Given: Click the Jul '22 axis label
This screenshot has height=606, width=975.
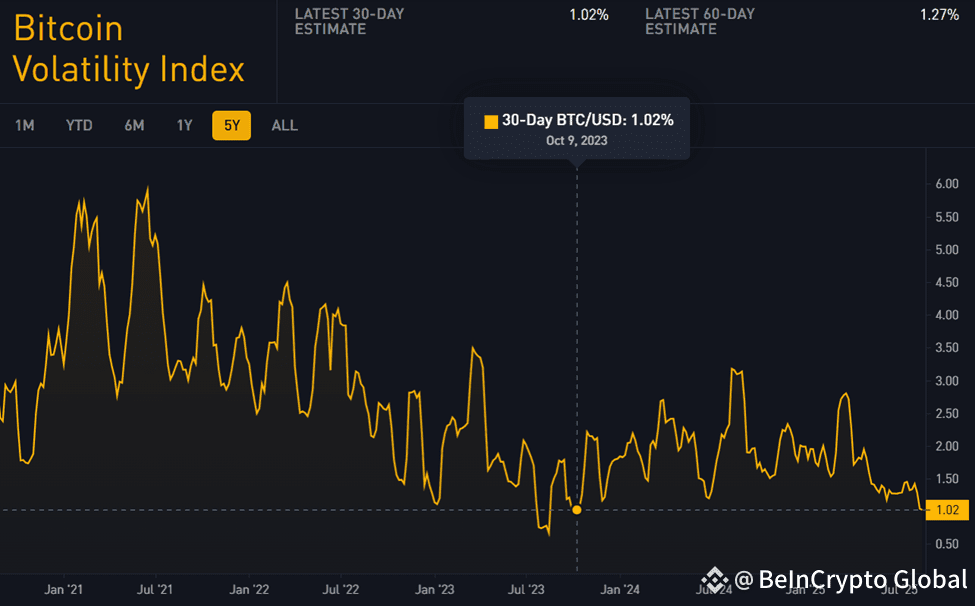Looking at the screenshot, I should [x=341, y=589].
